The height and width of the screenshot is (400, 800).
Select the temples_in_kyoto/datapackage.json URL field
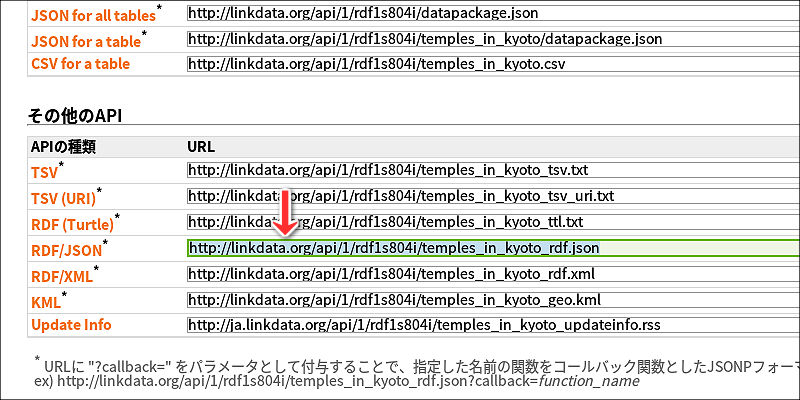pos(493,39)
